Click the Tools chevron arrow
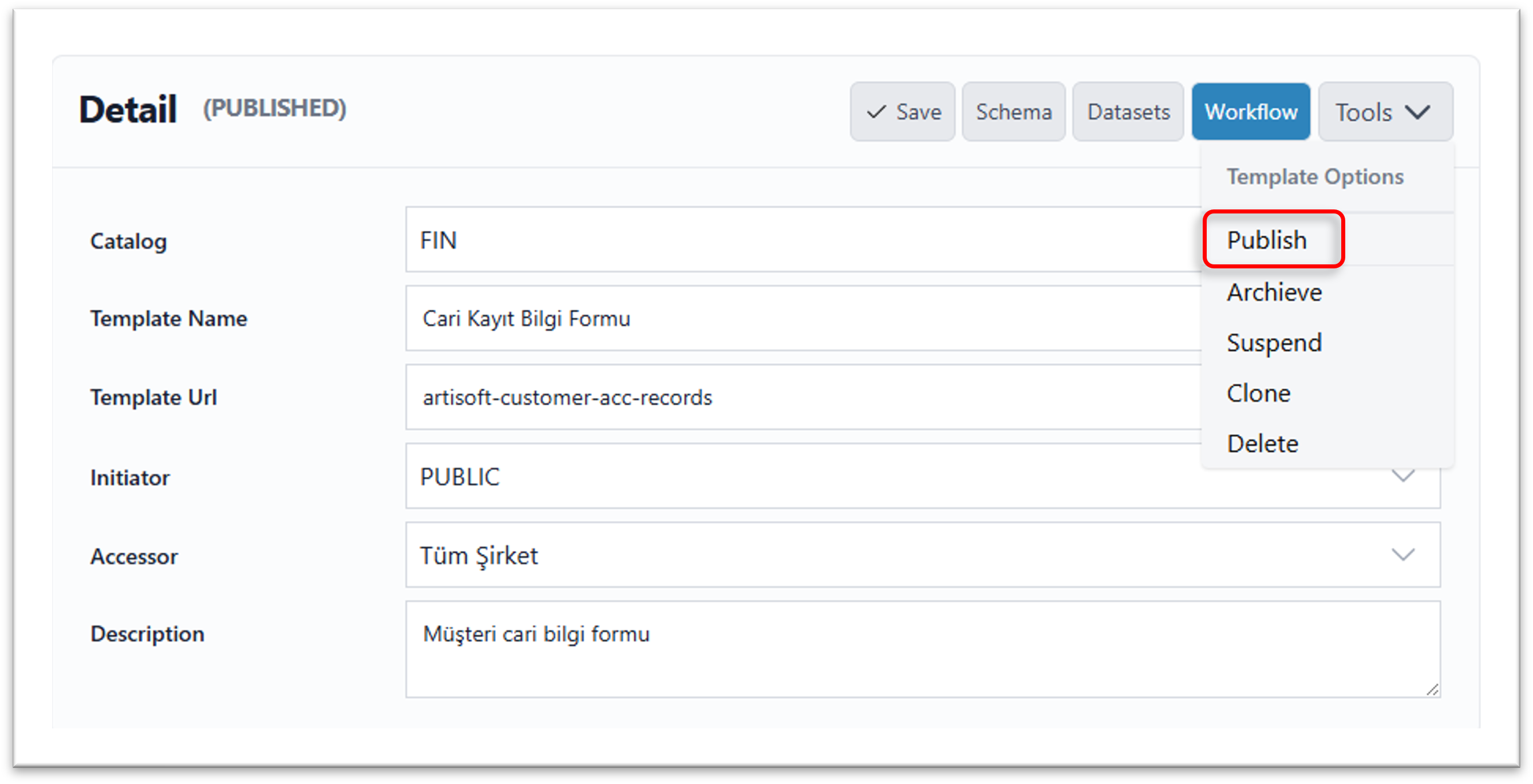This screenshot has width=1533, height=784. click(x=1417, y=112)
